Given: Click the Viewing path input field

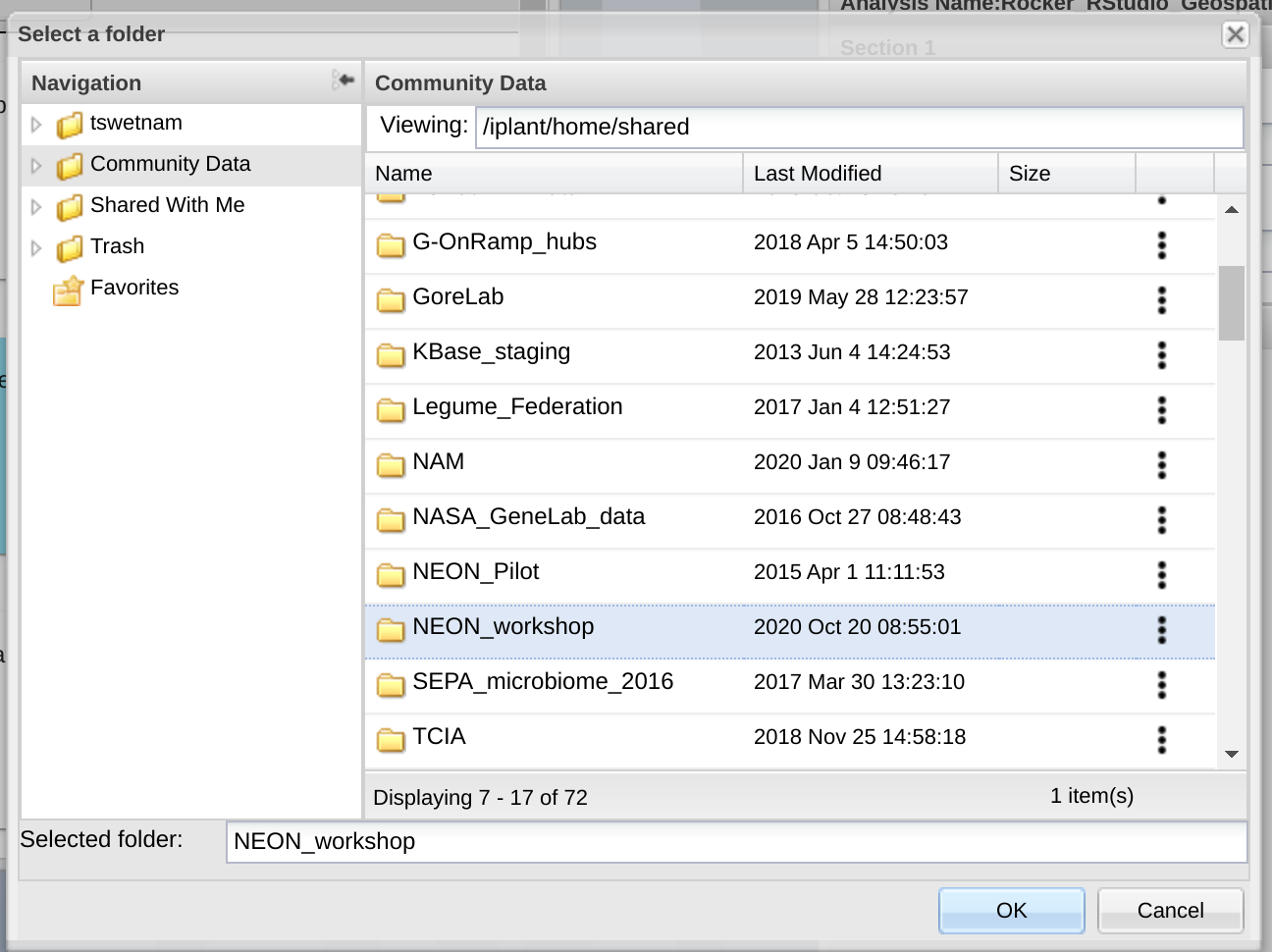Looking at the screenshot, I should pyautogui.click(x=859, y=128).
